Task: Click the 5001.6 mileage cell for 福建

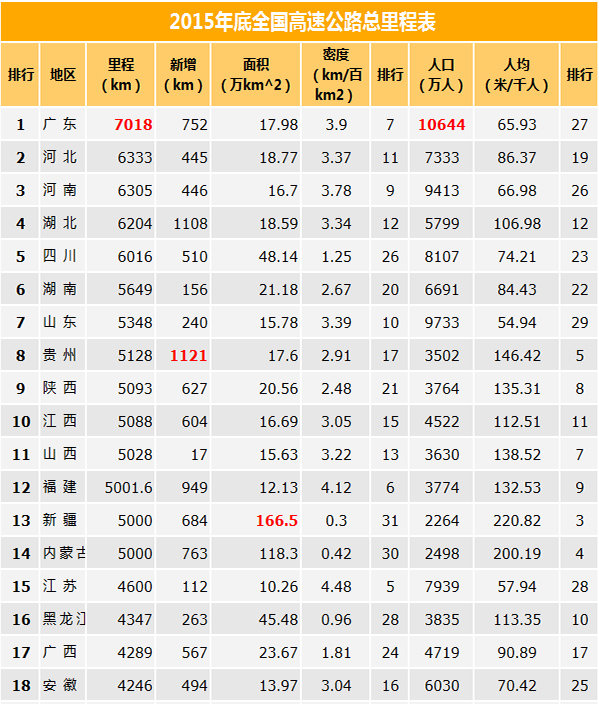Action: (128, 488)
